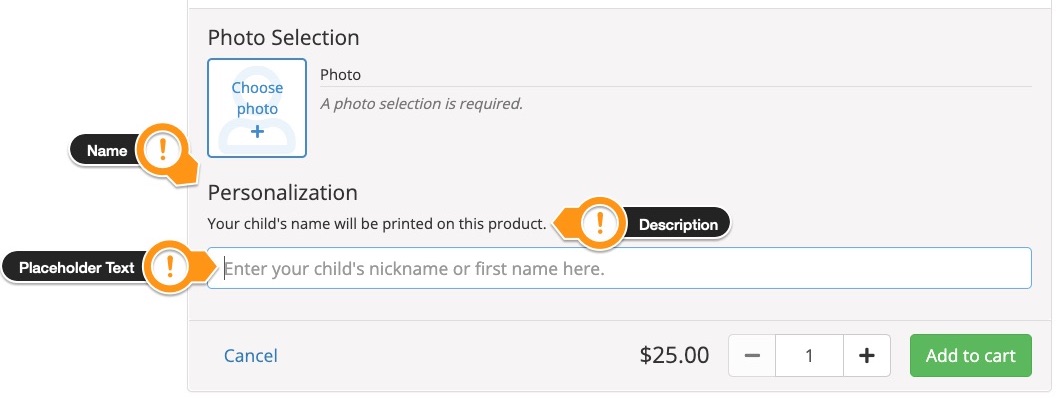Click the Personalization heading

click(283, 193)
